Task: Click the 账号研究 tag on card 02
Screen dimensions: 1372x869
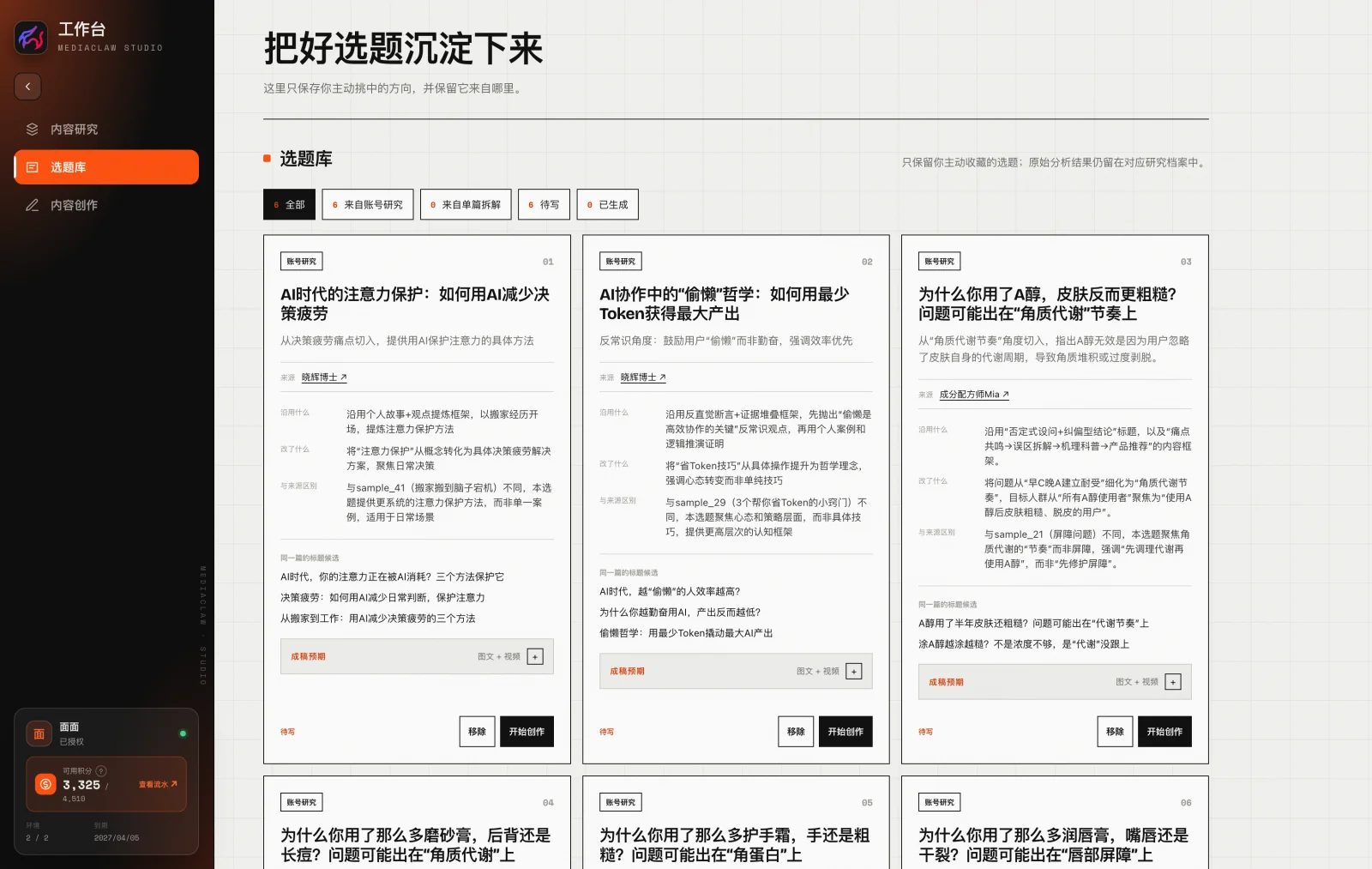Action: tap(621, 262)
